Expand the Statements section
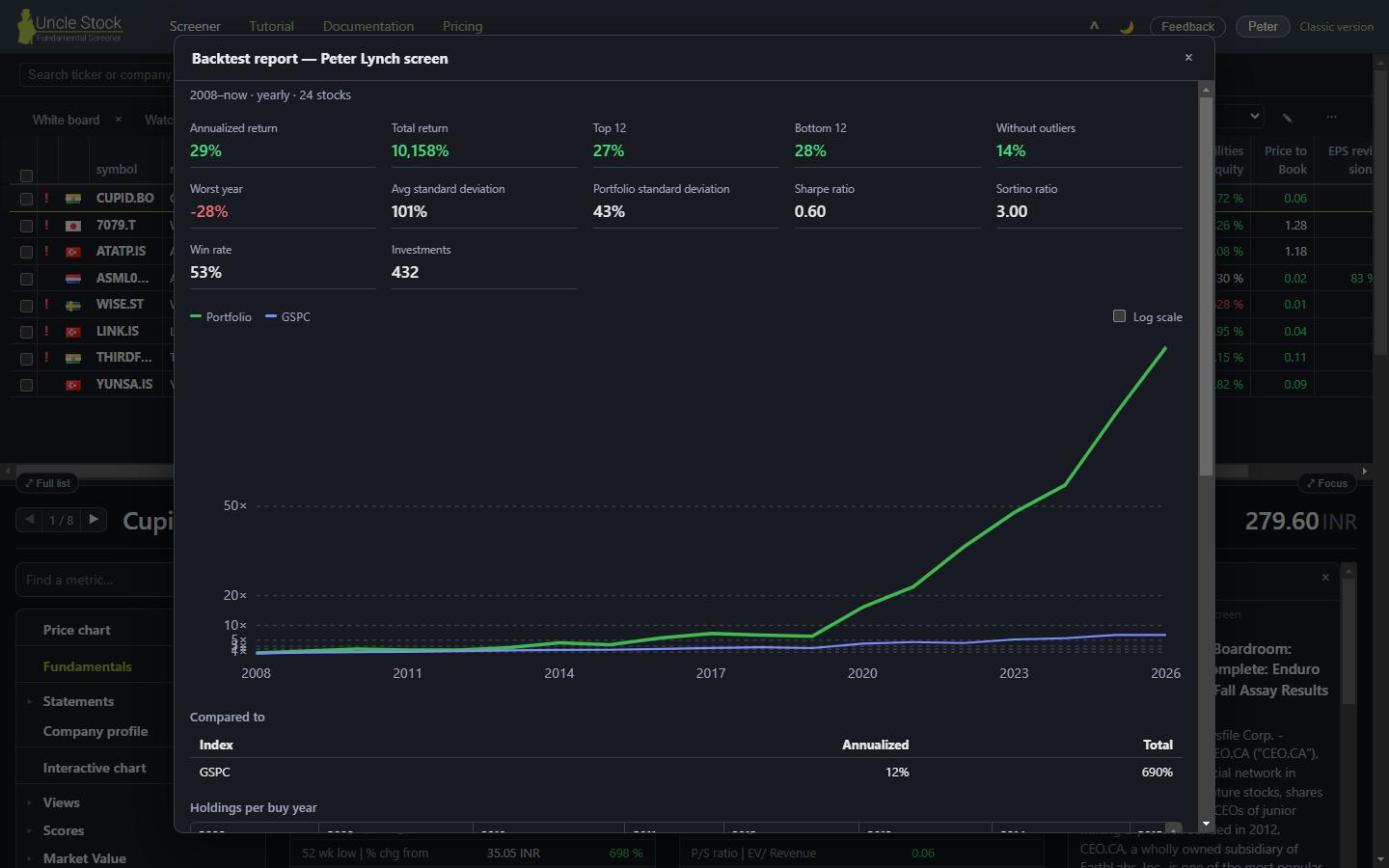The height and width of the screenshot is (868, 1389). (29, 701)
